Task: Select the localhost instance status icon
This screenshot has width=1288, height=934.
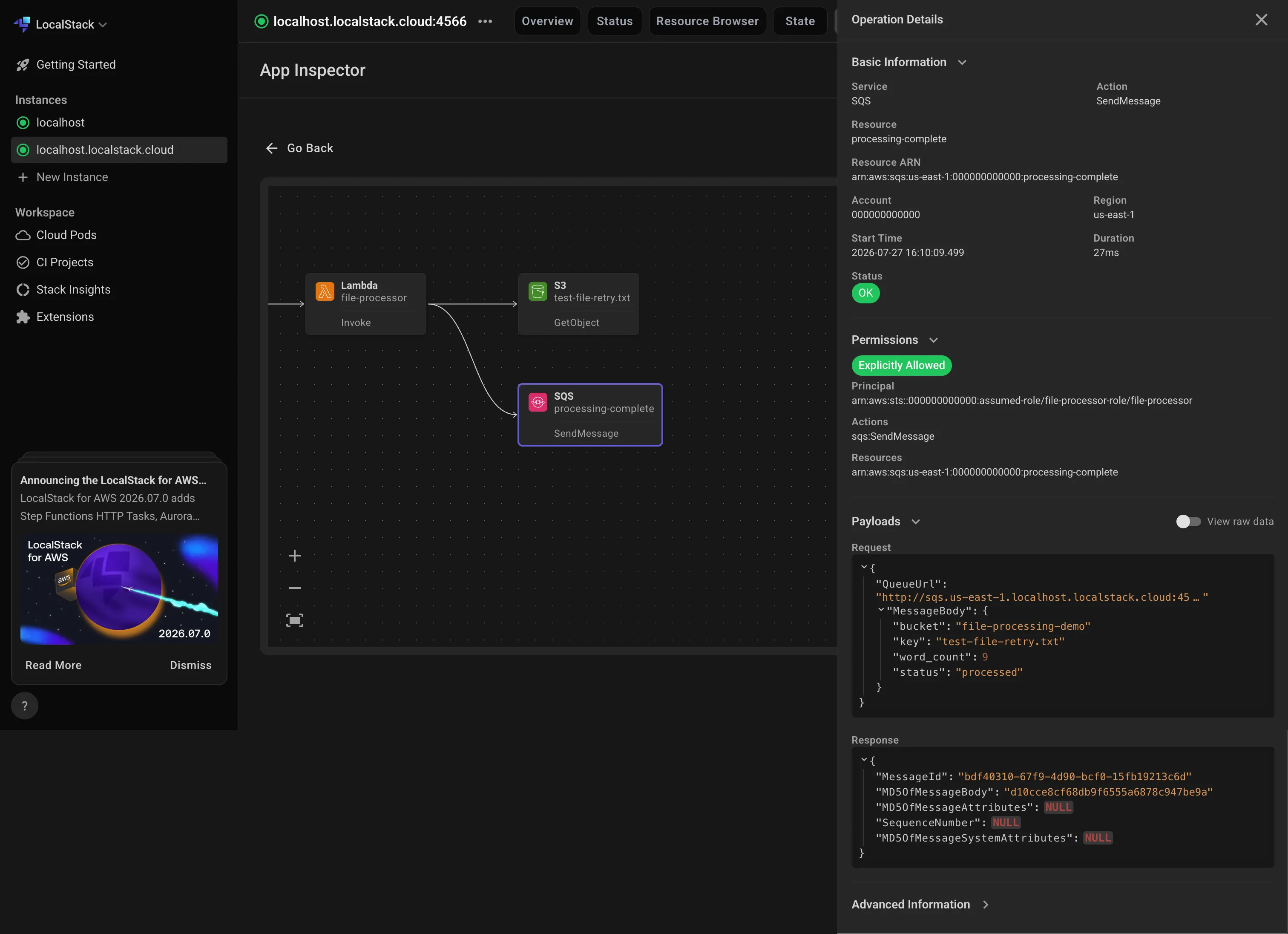Action: [23, 123]
